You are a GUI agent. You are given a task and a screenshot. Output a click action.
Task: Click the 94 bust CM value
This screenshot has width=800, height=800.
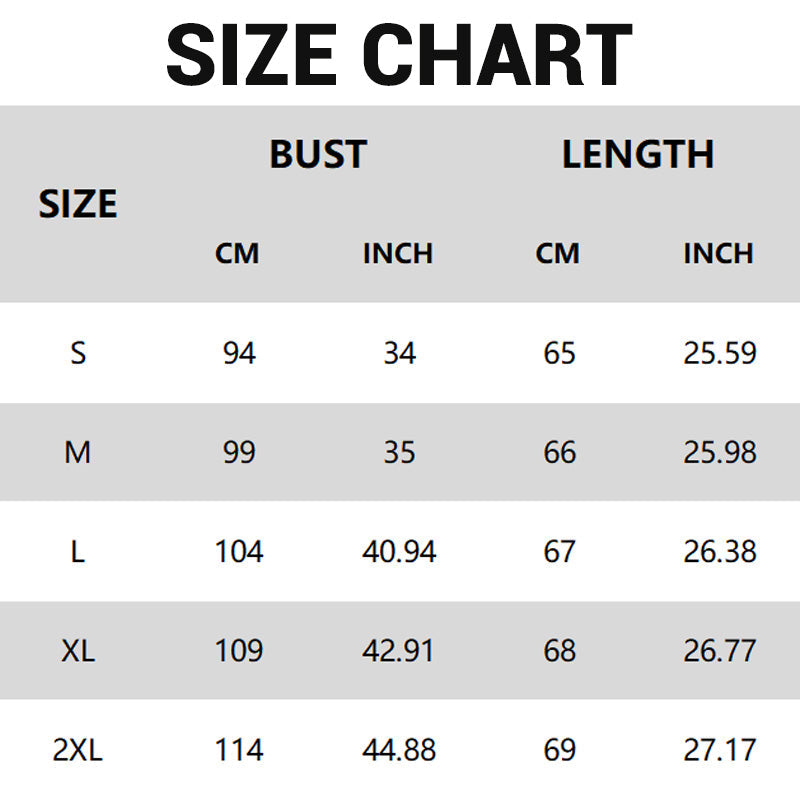tap(239, 353)
